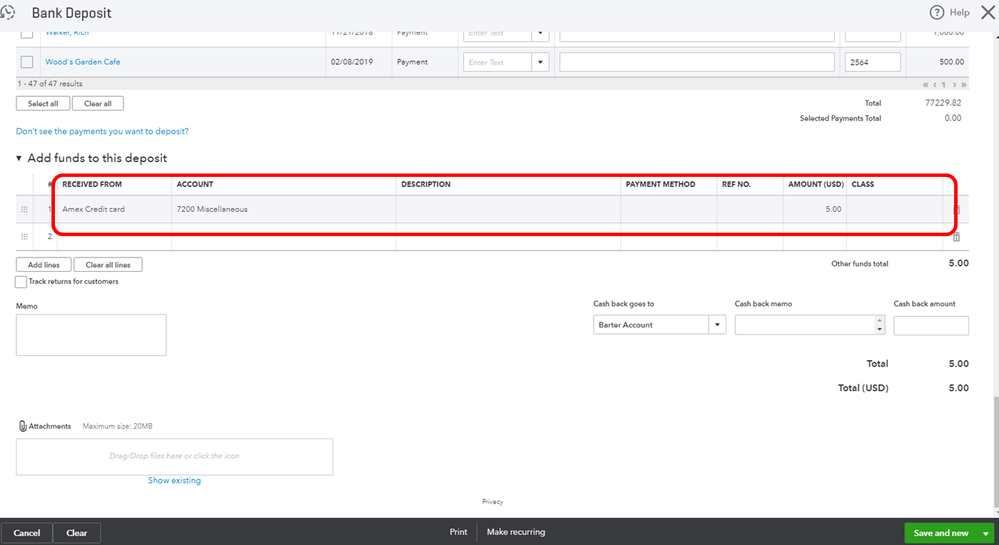Click the Class cell of line 1
The height and width of the screenshot is (545, 999).
pos(895,209)
